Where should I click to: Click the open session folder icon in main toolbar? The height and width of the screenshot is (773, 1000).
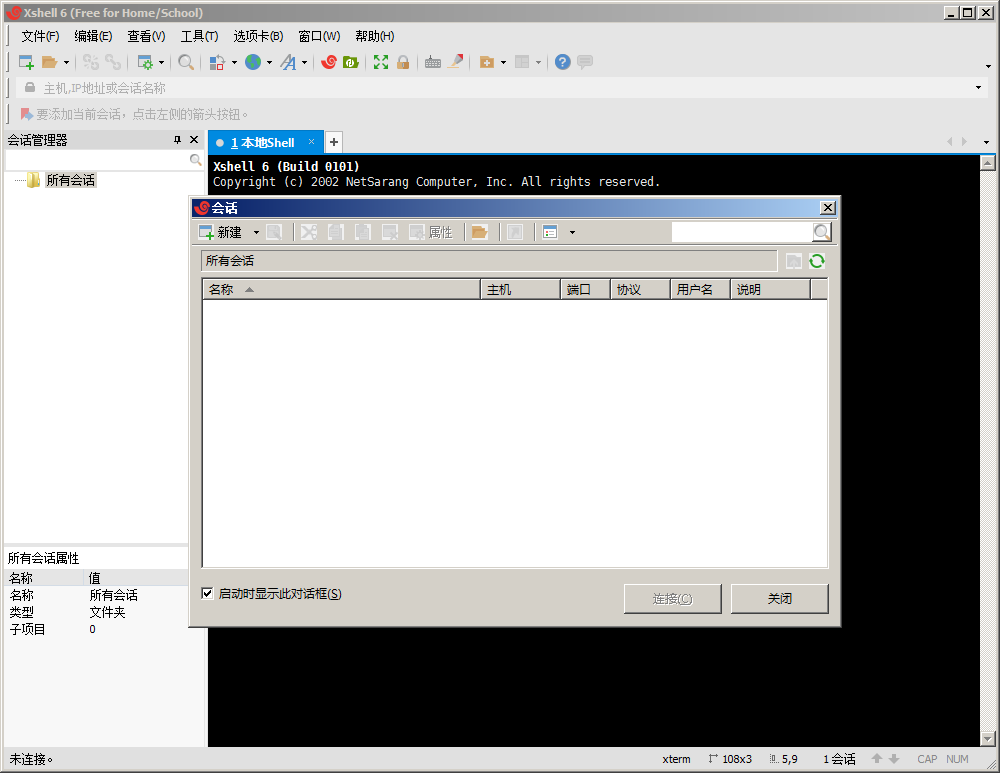pos(49,62)
